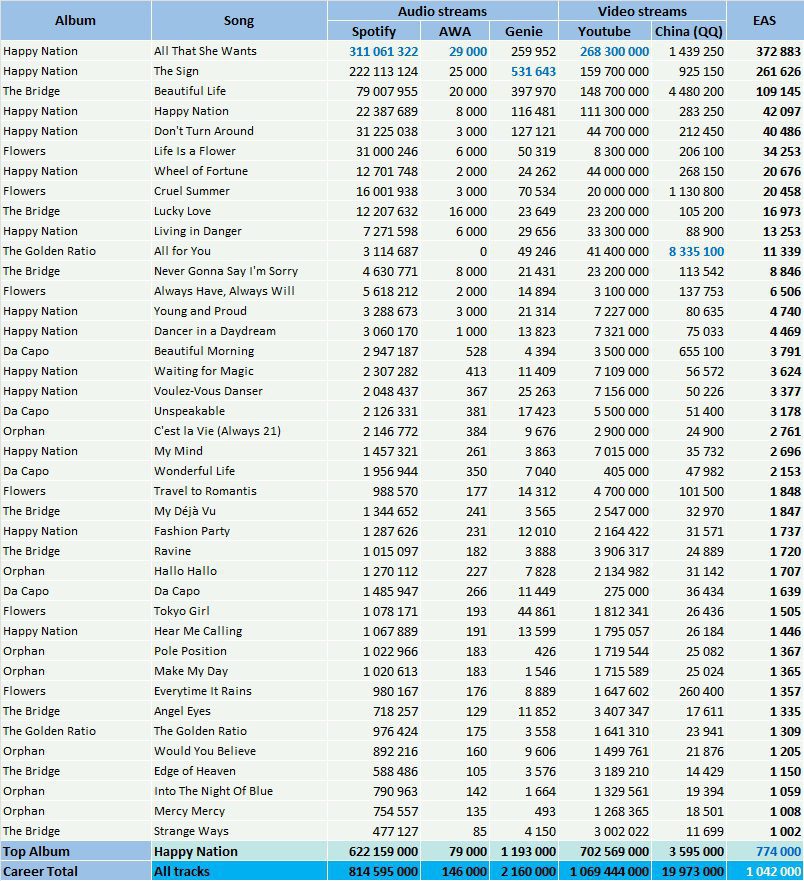Click the Audio streams header
The image size is (804, 881).
pyautogui.click(x=442, y=11)
